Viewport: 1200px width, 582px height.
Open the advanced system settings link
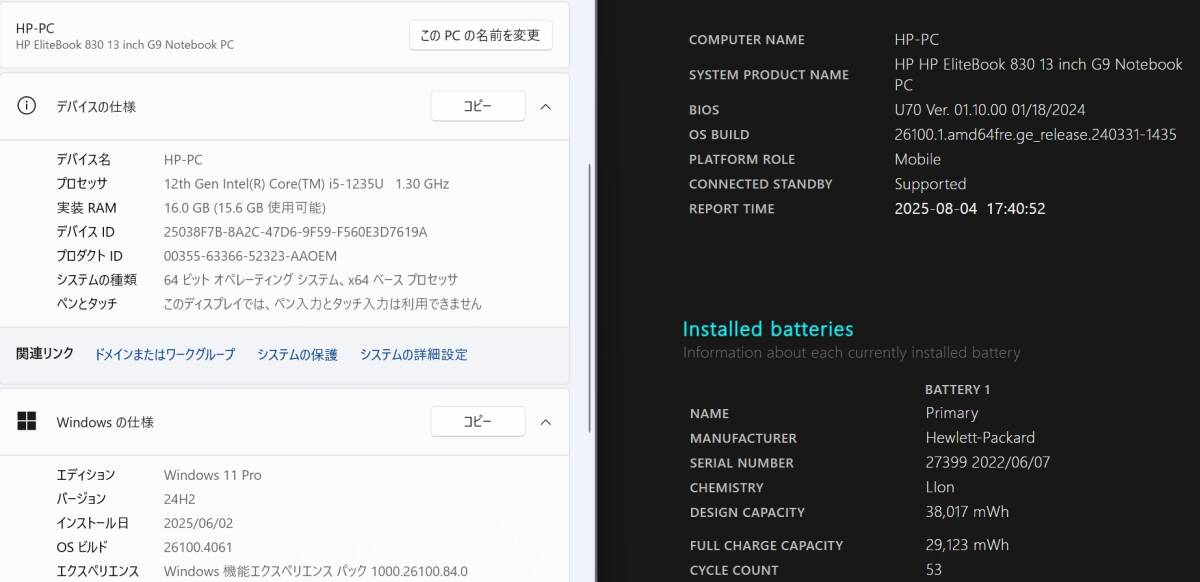click(414, 354)
